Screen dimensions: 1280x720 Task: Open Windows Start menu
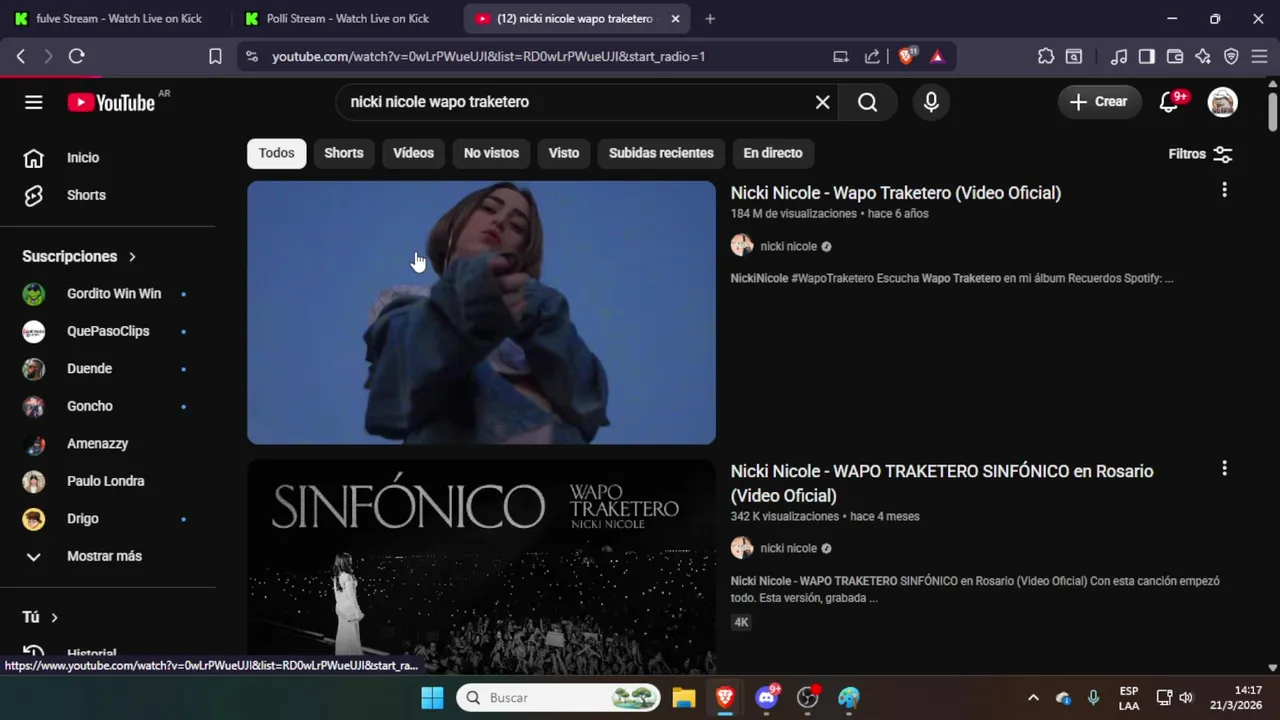432,698
